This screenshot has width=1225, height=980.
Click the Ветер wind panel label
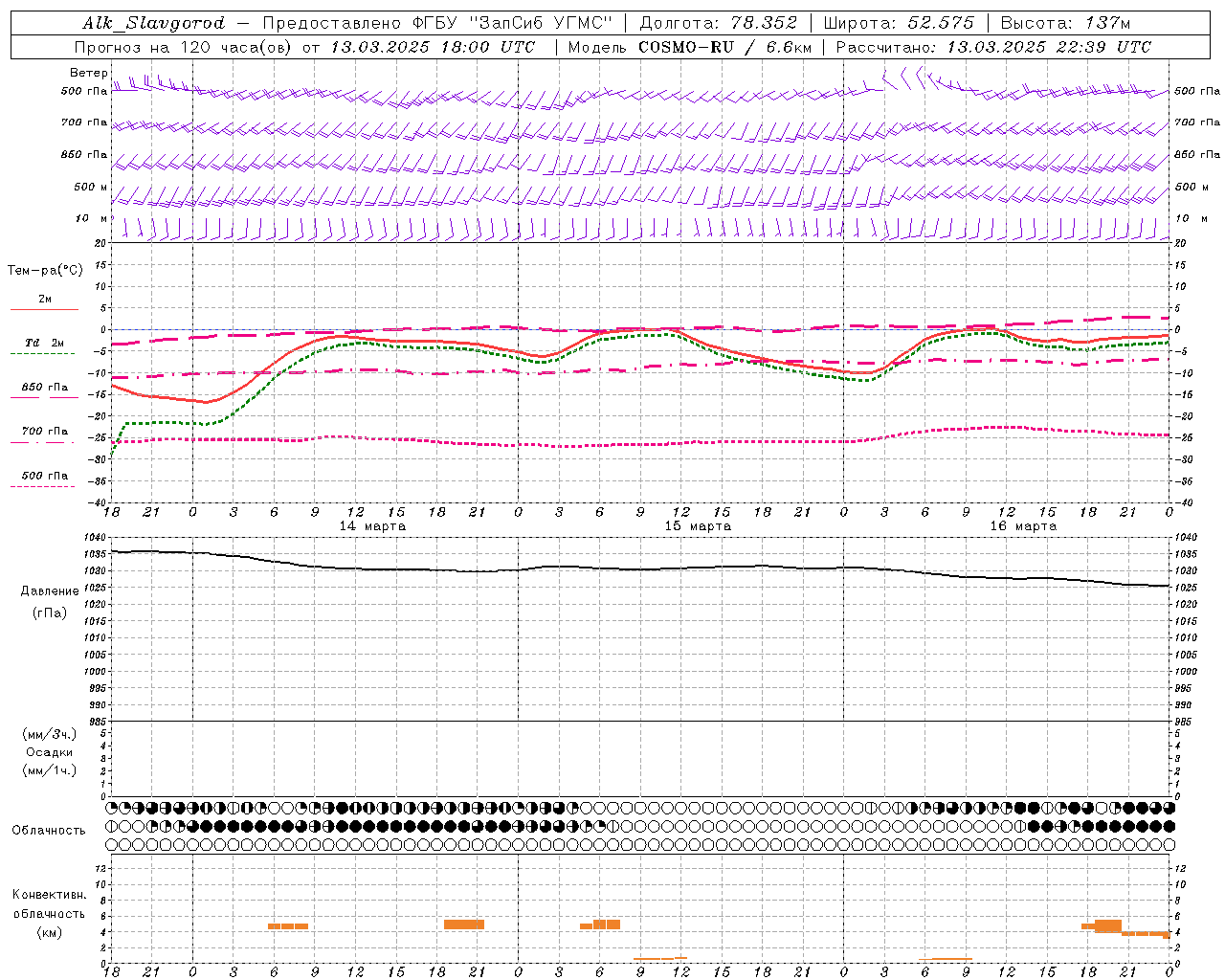89,73
